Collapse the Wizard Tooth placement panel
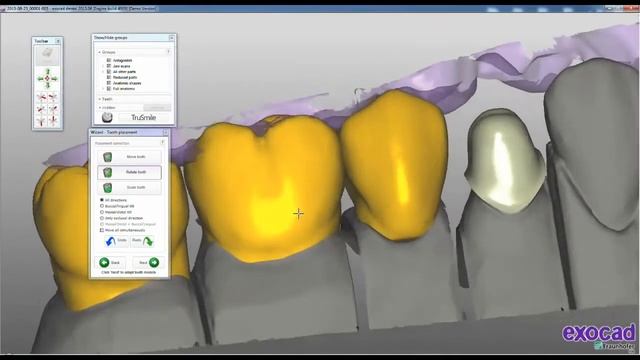640x360 pixels. click(x=165, y=132)
